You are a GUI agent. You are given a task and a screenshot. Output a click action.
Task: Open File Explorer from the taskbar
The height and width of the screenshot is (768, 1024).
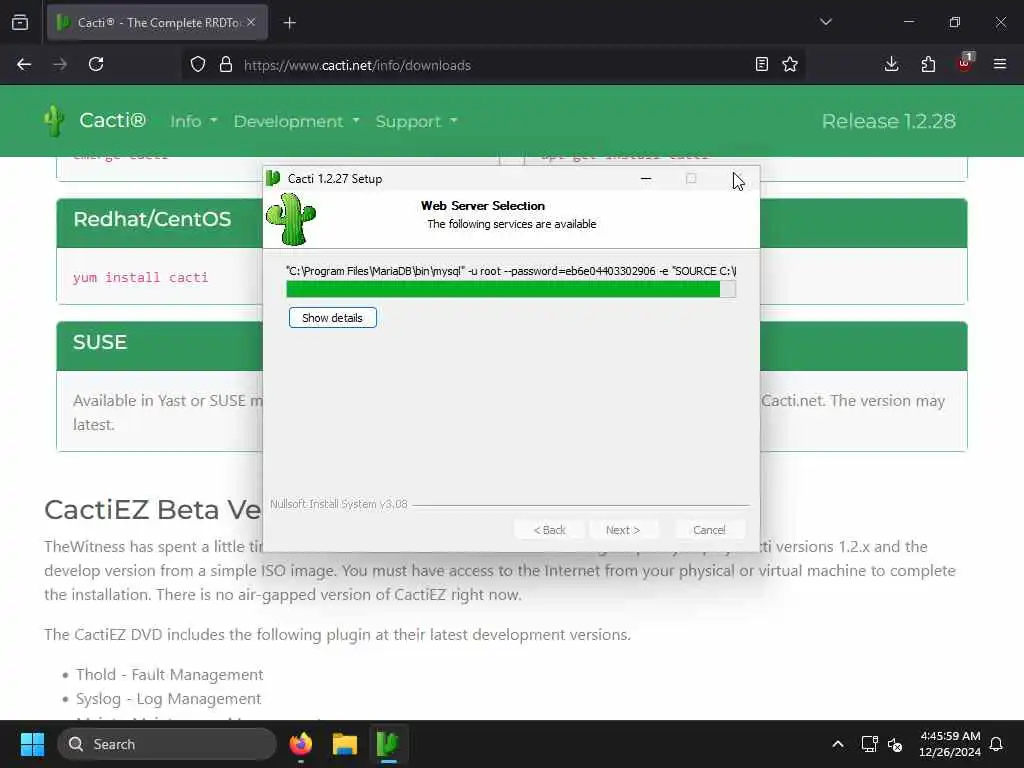344,744
